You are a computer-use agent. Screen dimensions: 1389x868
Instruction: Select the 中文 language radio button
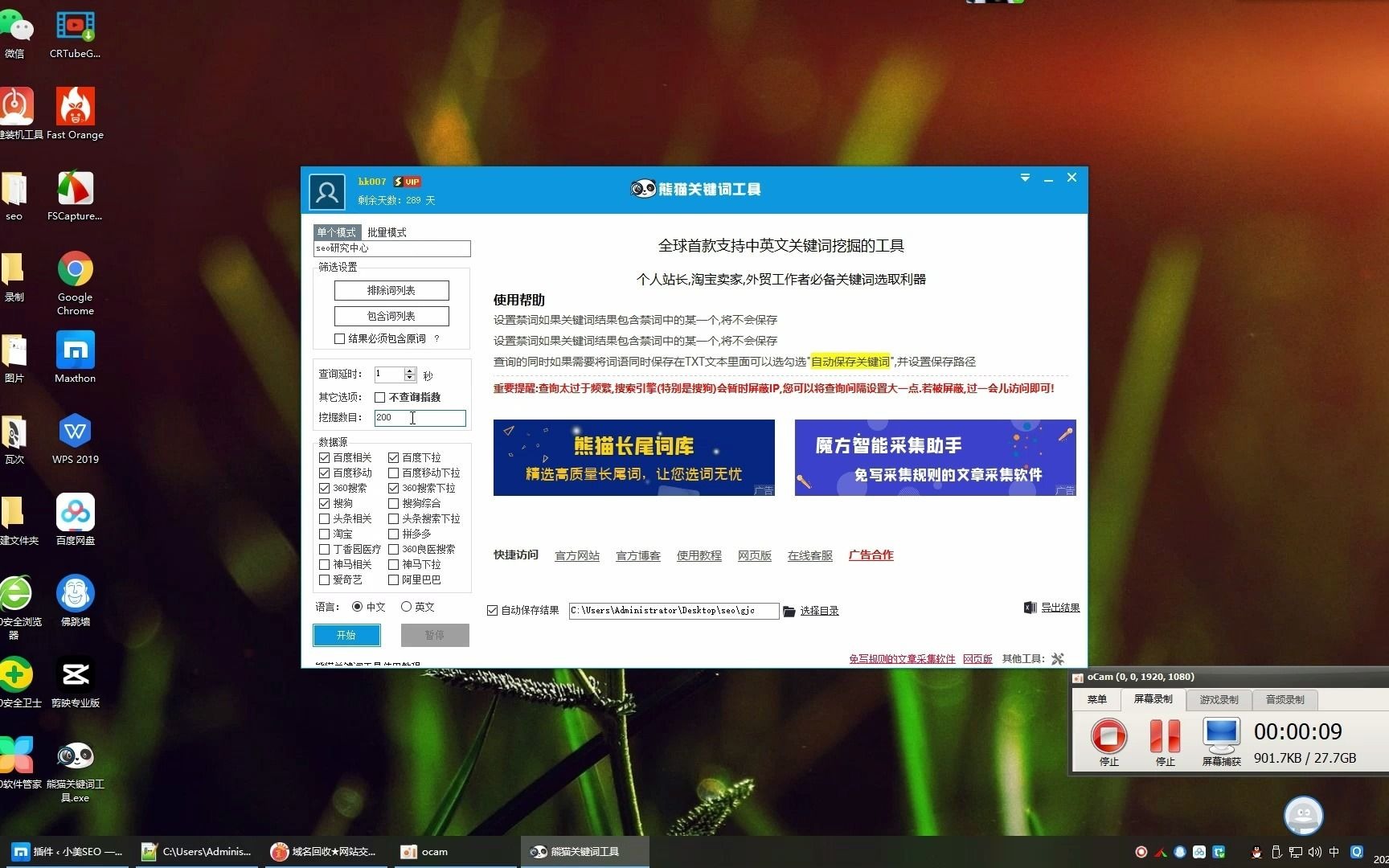tap(358, 607)
